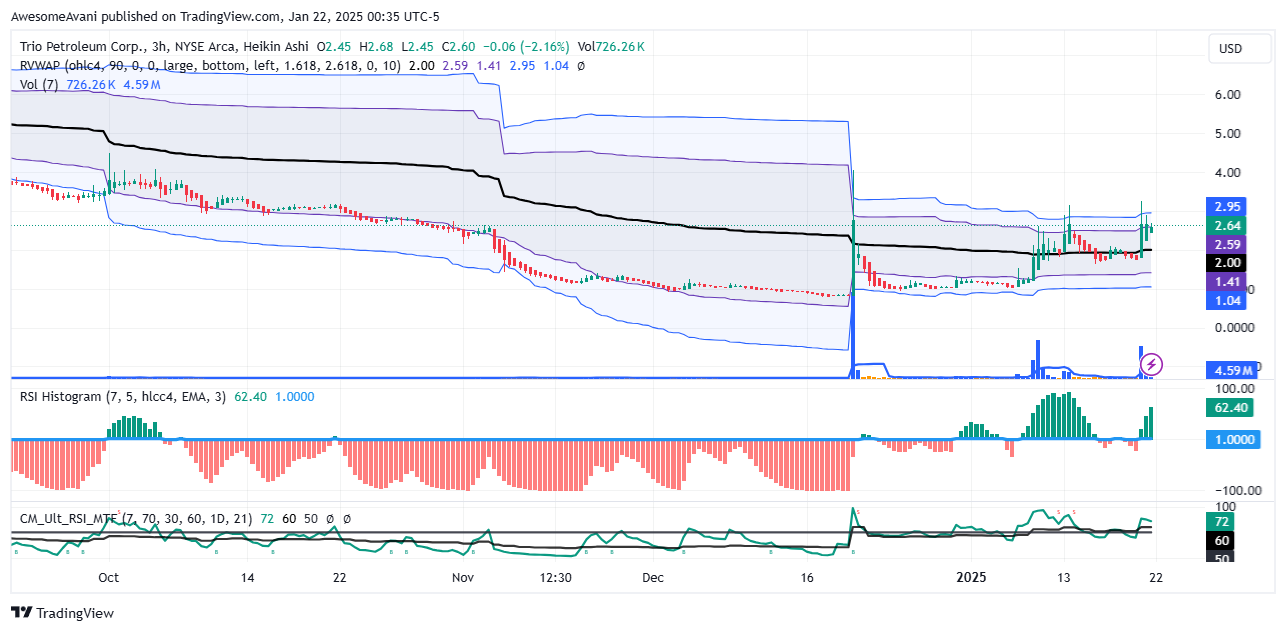The width and height of the screenshot is (1286, 632).
Task: Click the Nov label on time axis
Action: (x=461, y=578)
